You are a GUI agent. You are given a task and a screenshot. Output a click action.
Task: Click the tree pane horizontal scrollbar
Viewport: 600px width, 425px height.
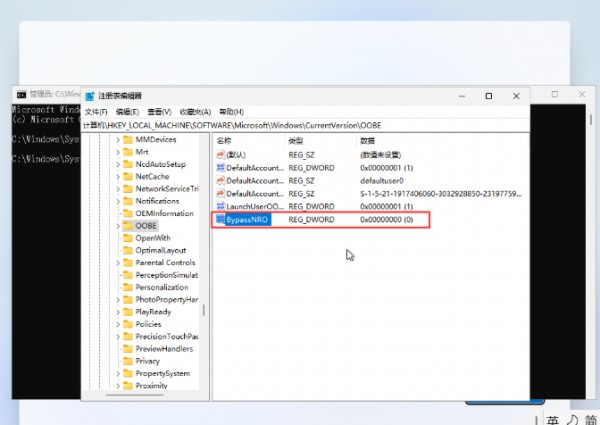[x=135, y=395]
